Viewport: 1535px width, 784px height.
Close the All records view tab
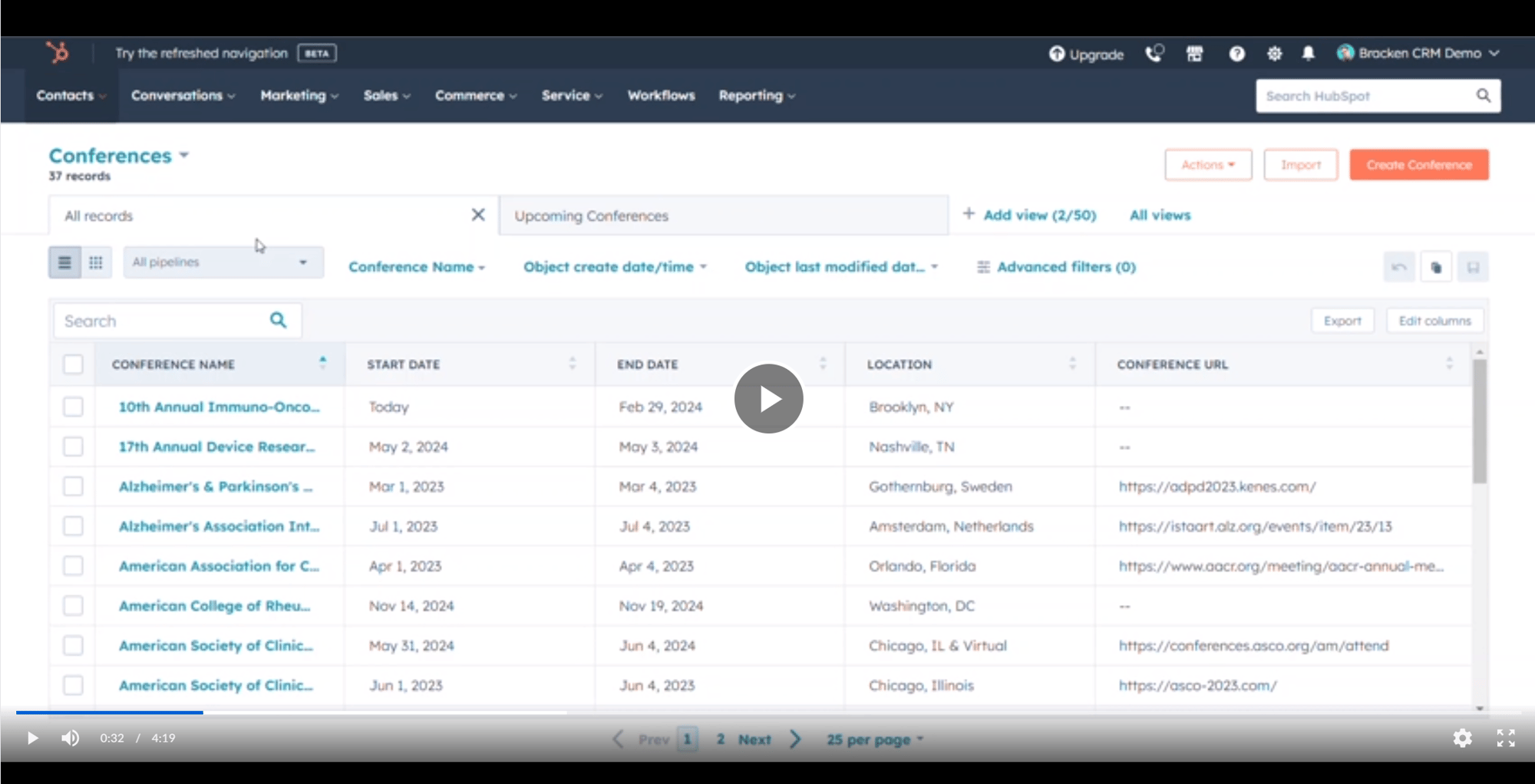pyautogui.click(x=478, y=215)
